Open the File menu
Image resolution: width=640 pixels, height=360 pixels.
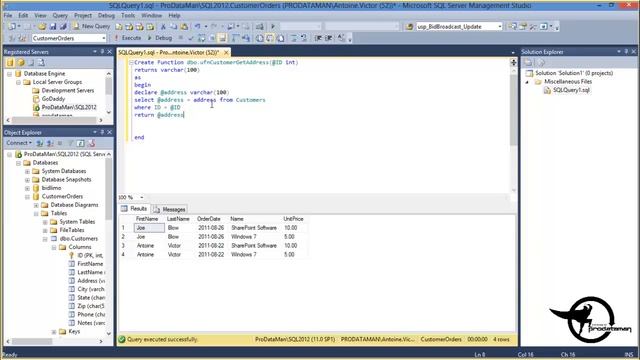pos(8,16)
